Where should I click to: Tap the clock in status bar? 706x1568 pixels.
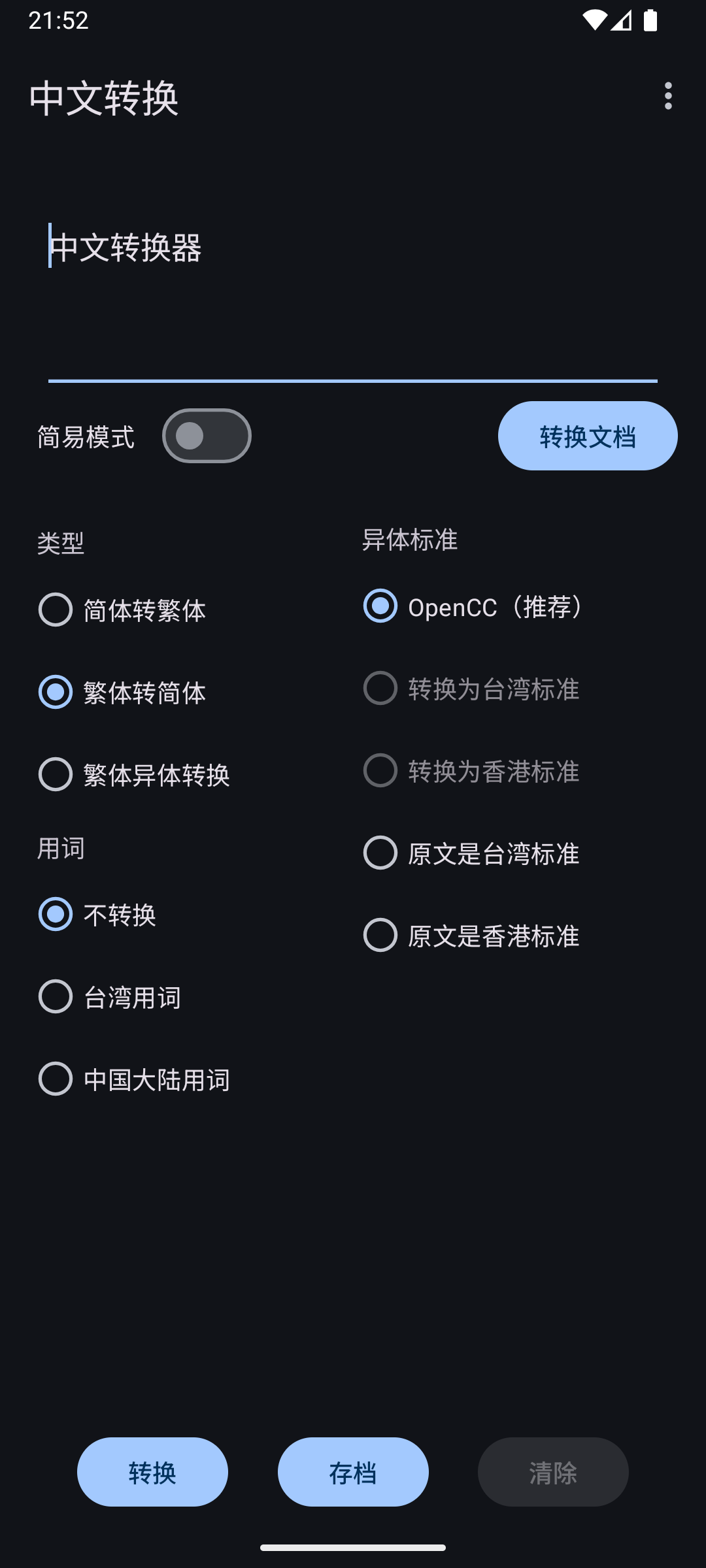pyautogui.click(x=58, y=20)
